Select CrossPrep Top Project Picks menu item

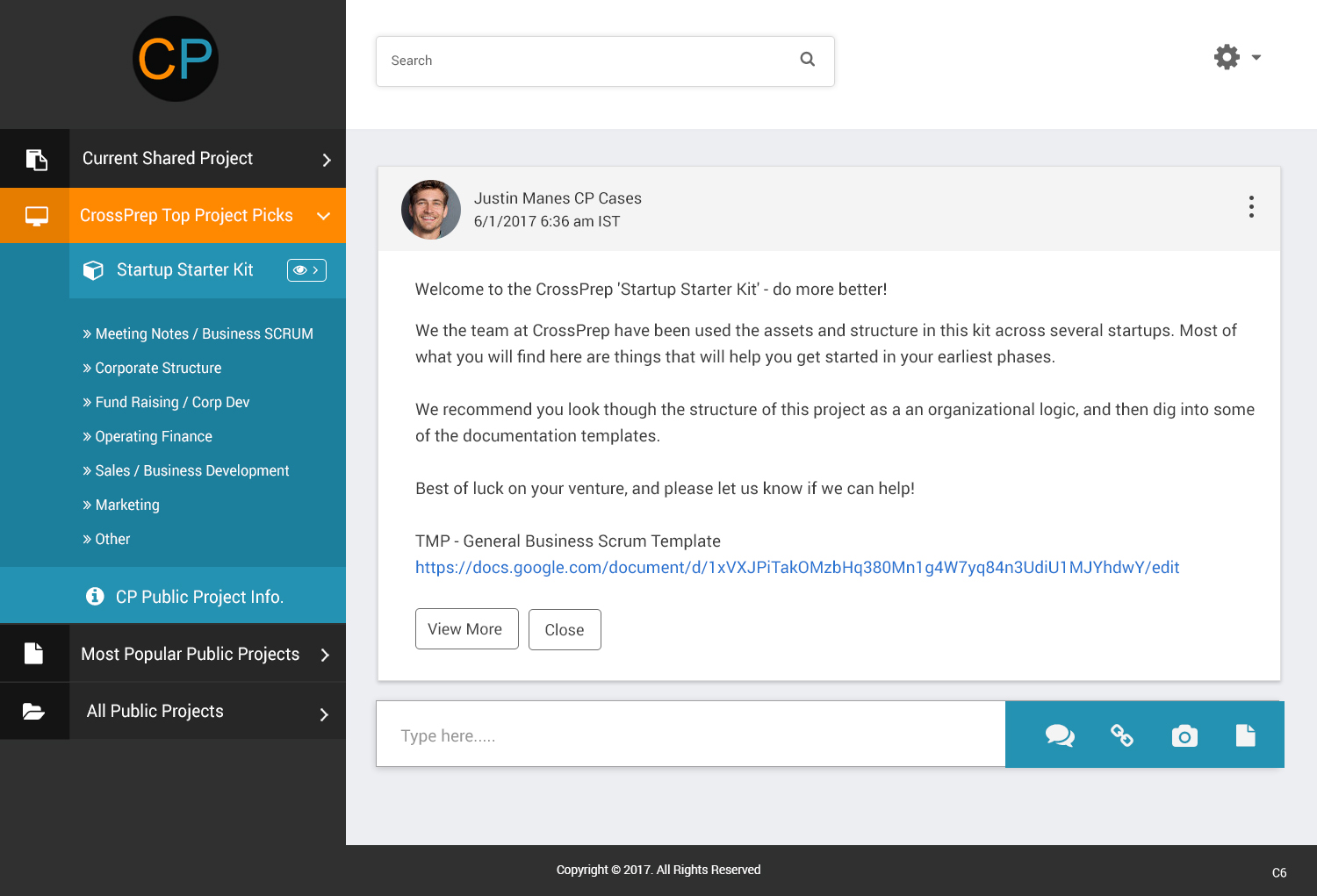pos(173,216)
